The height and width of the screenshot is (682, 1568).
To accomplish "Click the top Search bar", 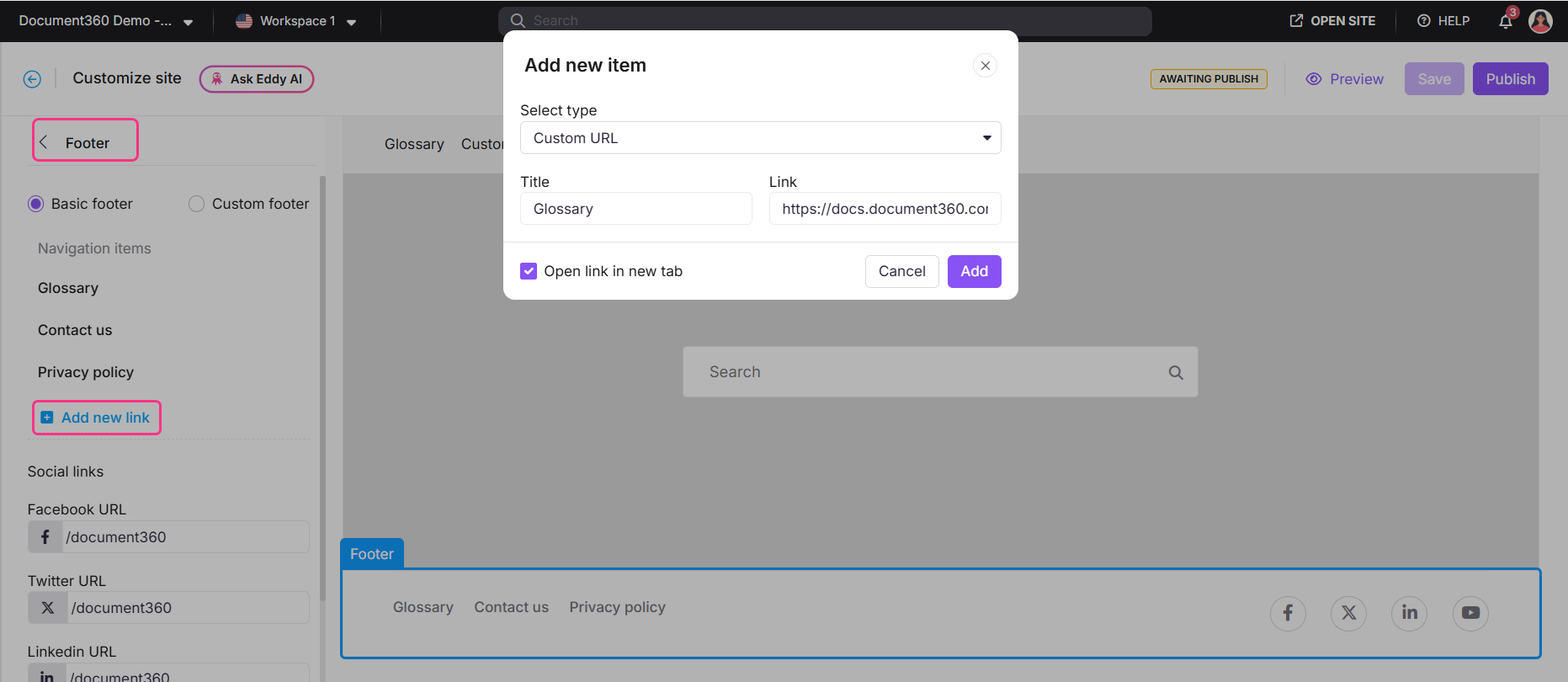I will point(825,21).
